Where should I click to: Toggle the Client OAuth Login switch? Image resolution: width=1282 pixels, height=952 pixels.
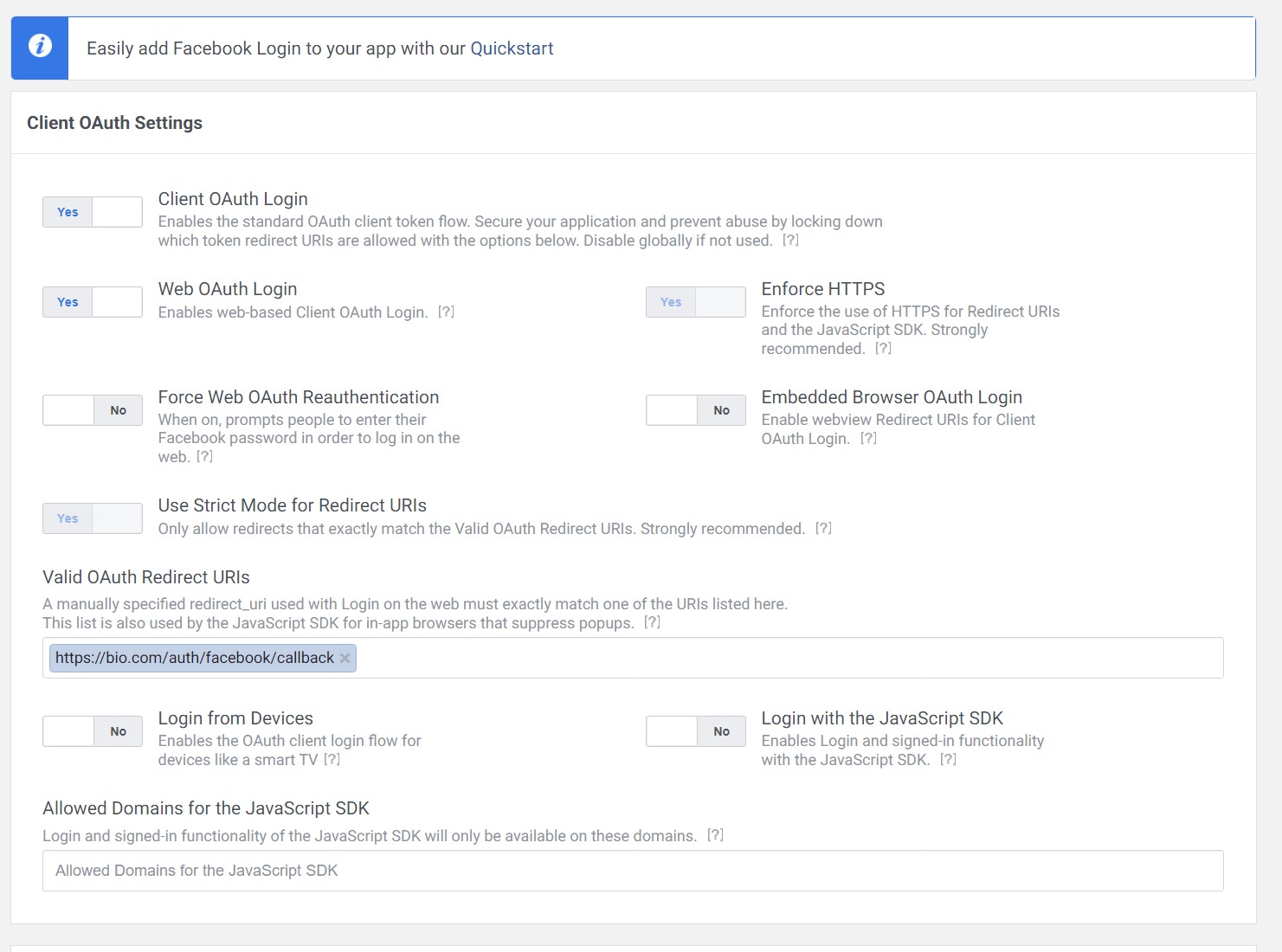pyautogui.click(x=93, y=212)
